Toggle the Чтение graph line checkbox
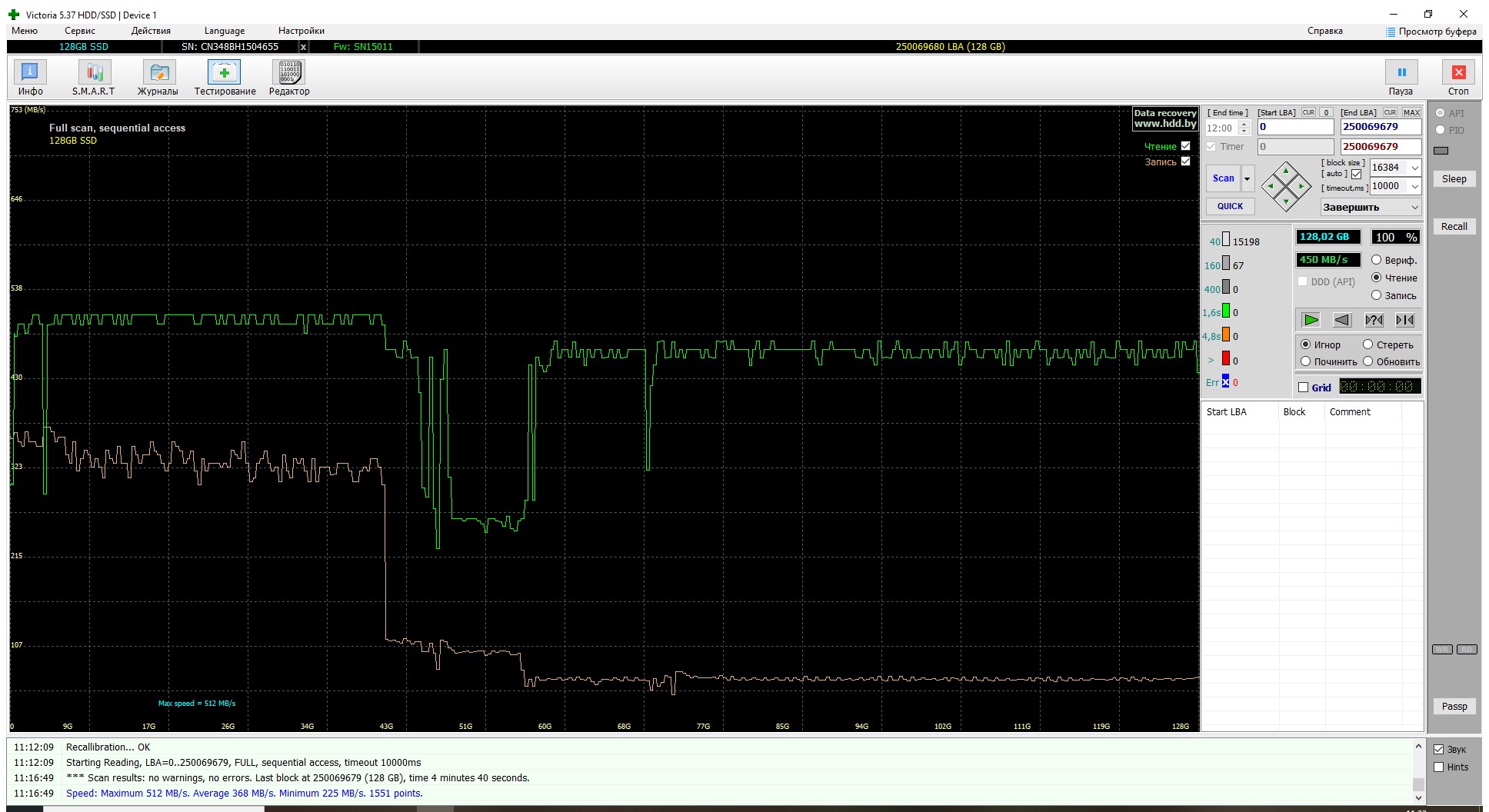Viewport: 1489px width, 812px height. pyautogui.click(x=1185, y=146)
